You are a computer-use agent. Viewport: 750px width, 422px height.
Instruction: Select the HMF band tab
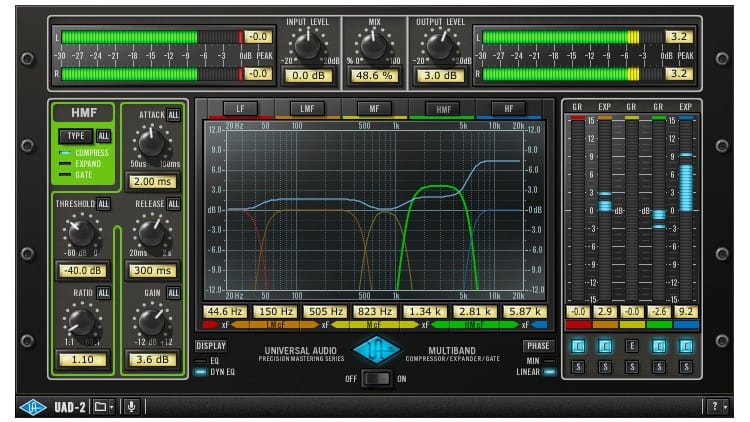coord(443,109)
